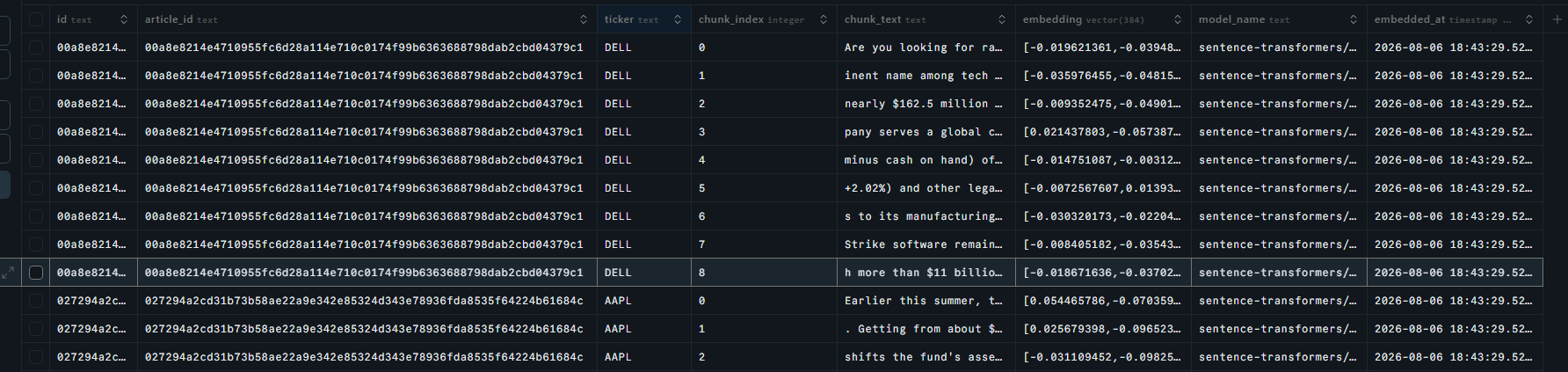Image resolution: width=1568 pixels, height=372 pixels.
Task: Select cell 'inent name among tech …'
Action: tap(926, 76)
